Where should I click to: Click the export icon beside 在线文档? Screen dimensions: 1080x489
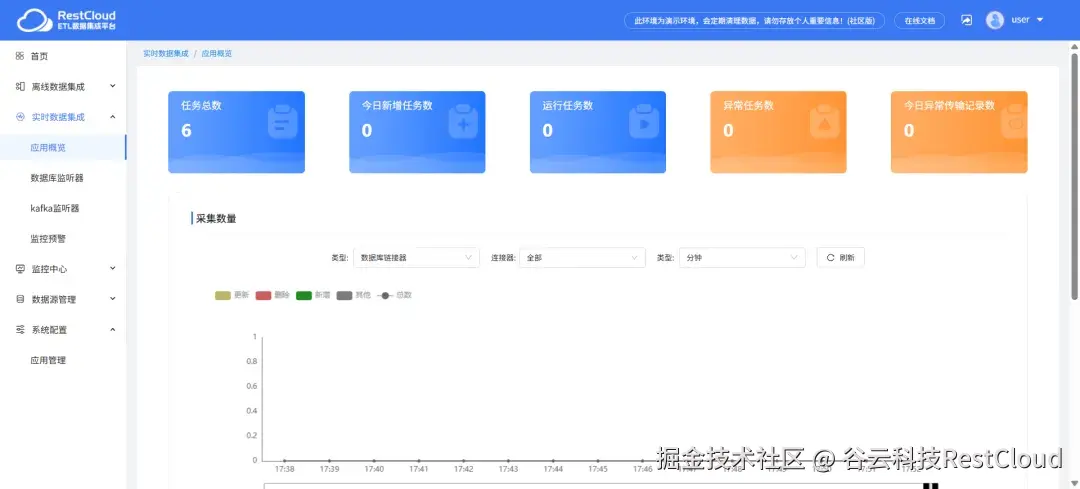coord(966,21)
